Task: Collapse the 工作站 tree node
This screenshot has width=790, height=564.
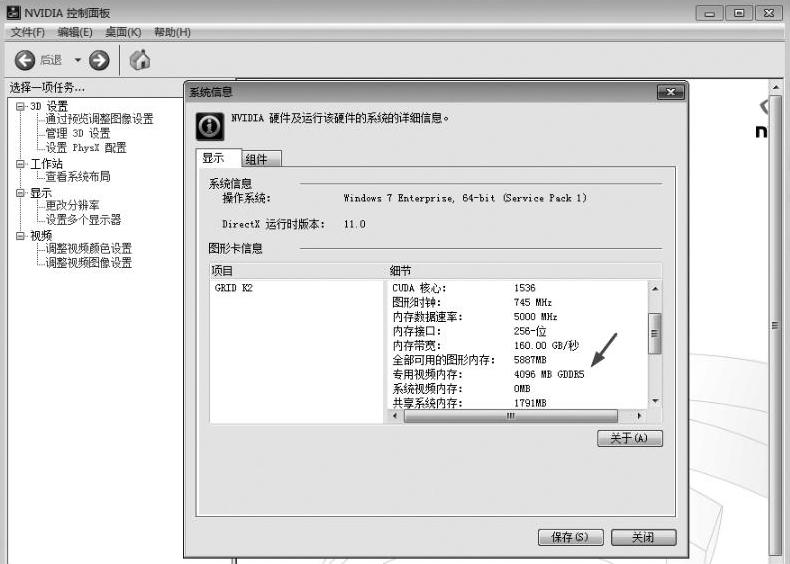Action: click(x=20, y=164)
